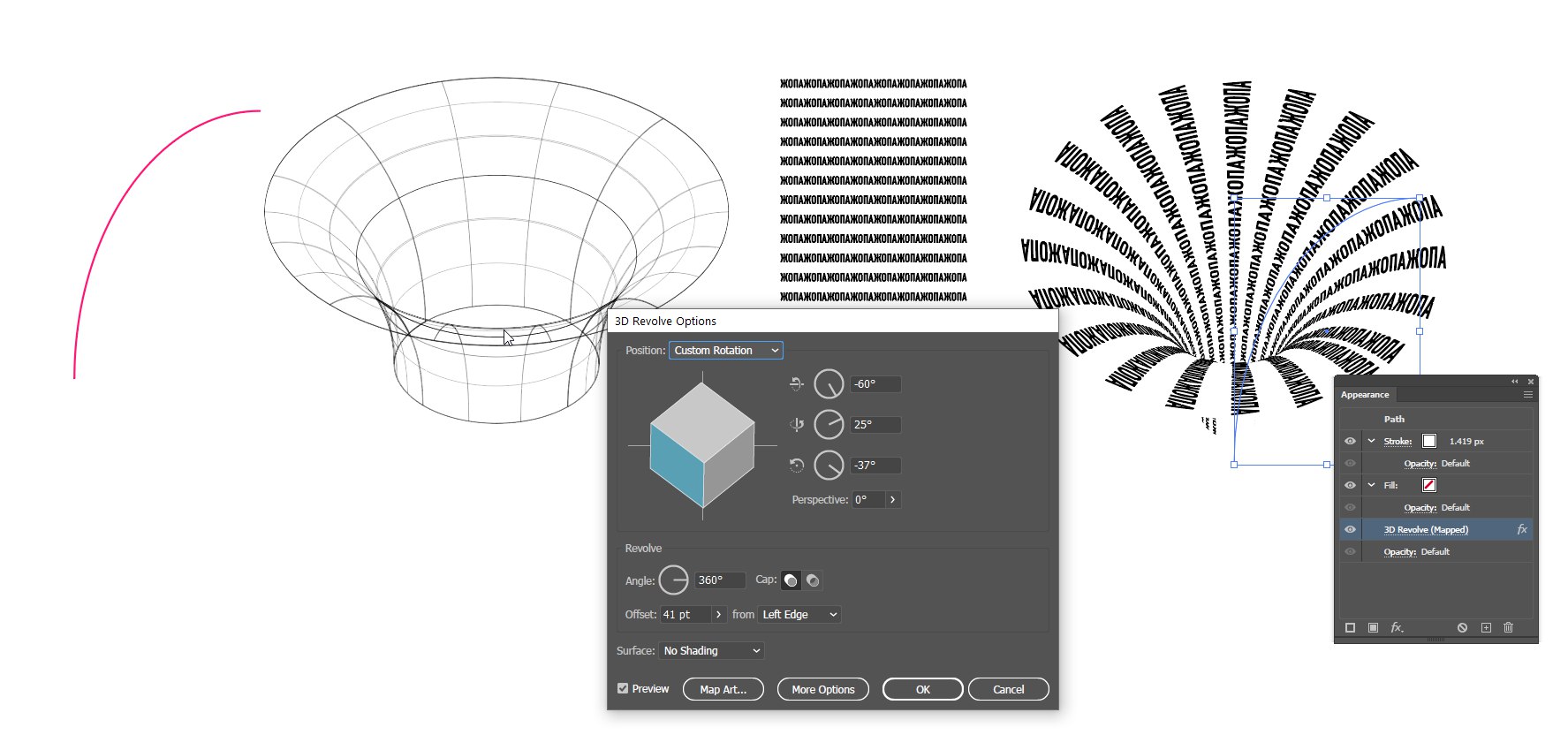Viewport: 1568px width, 735px height.
Task: Select the Appearance panel tab
Action: coord(1365,395)
